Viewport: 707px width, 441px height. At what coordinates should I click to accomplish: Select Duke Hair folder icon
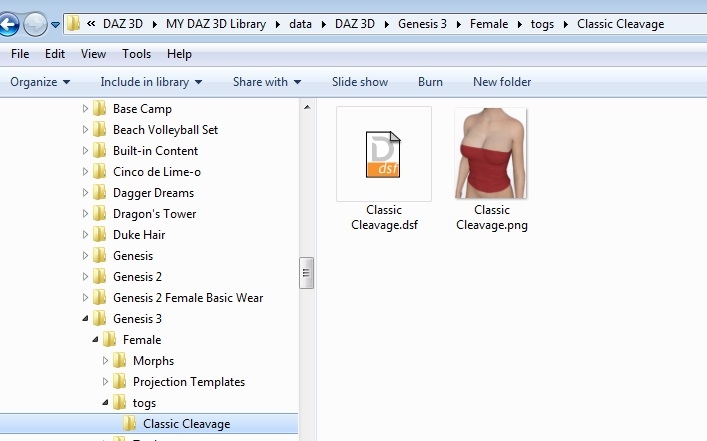100,234
